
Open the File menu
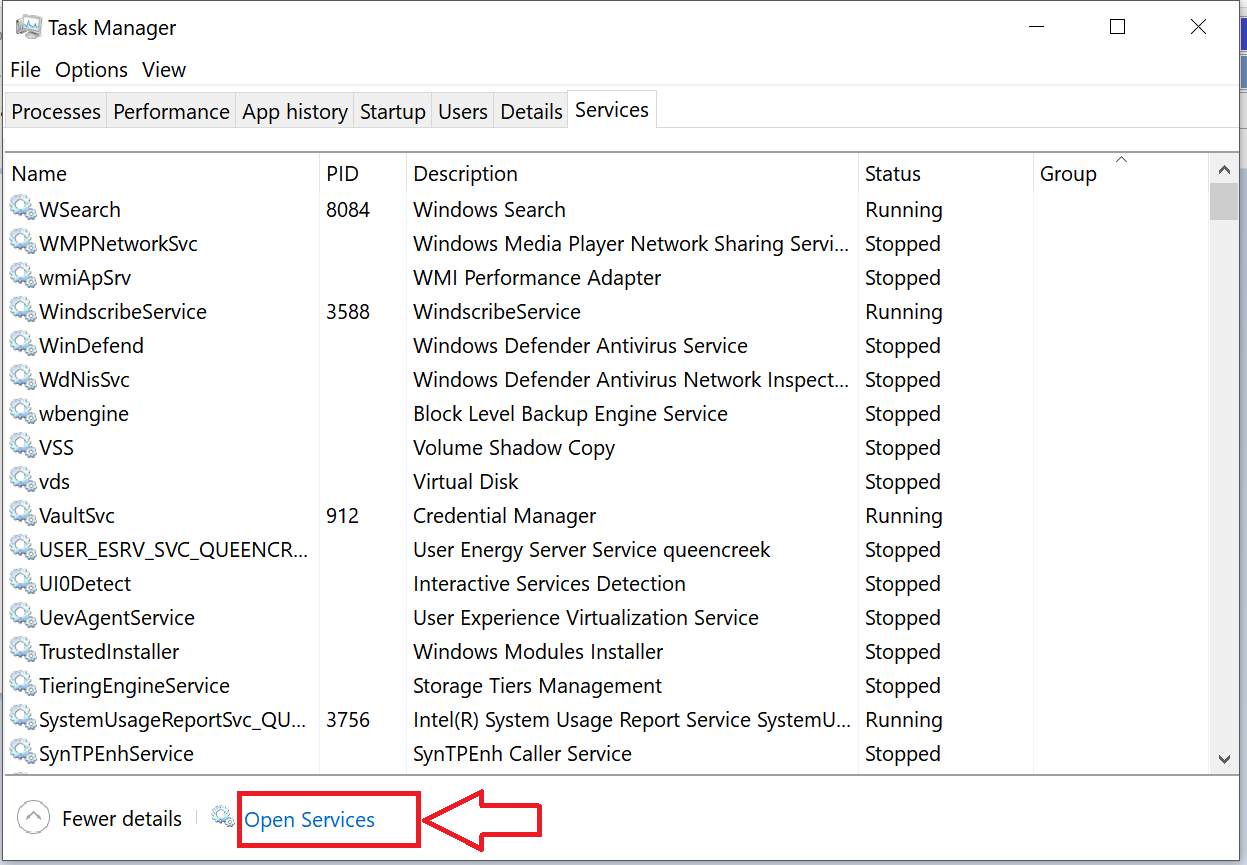(25, 70)
